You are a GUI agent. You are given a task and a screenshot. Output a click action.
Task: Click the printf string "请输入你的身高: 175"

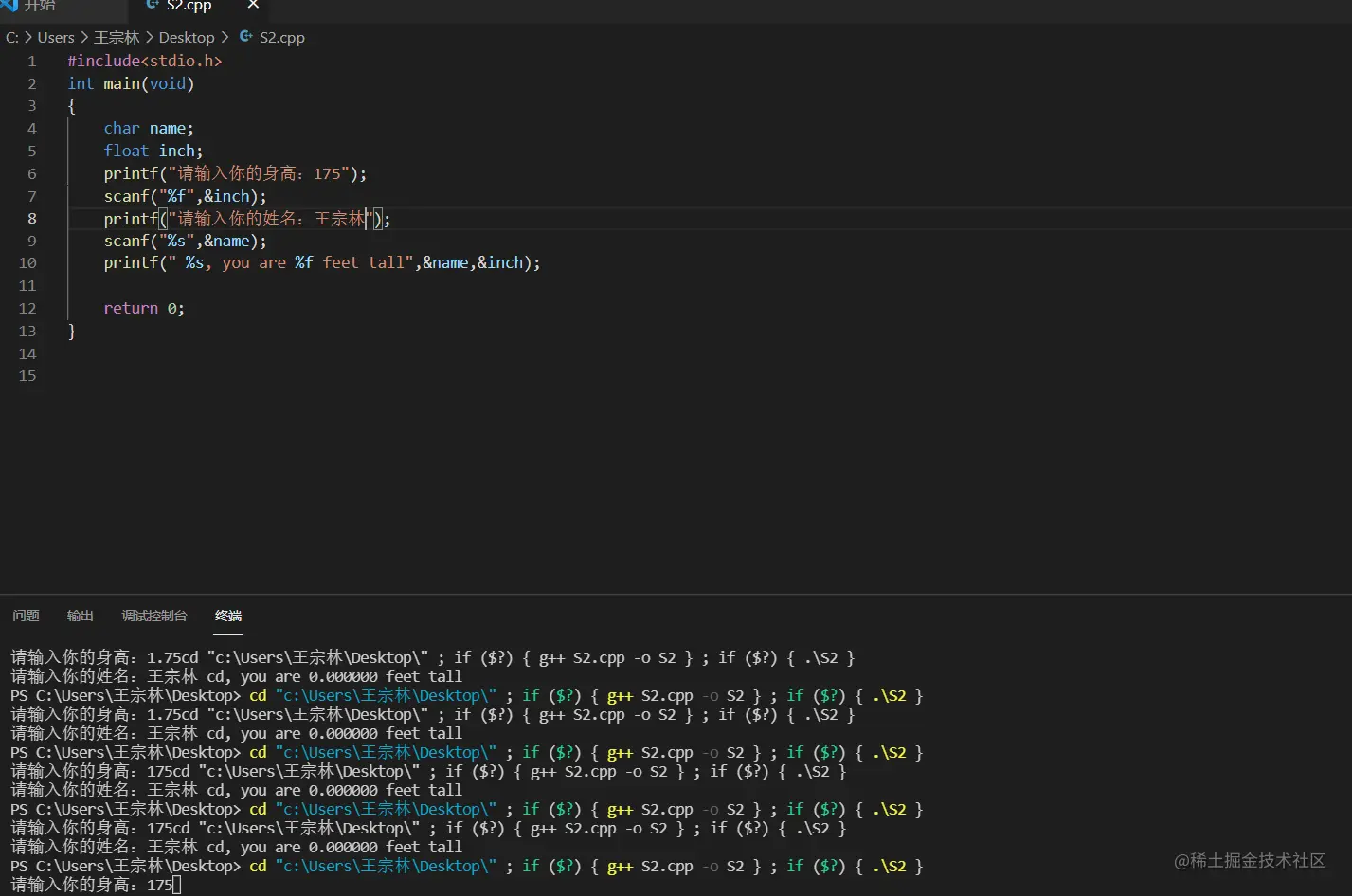click(259, 173)
